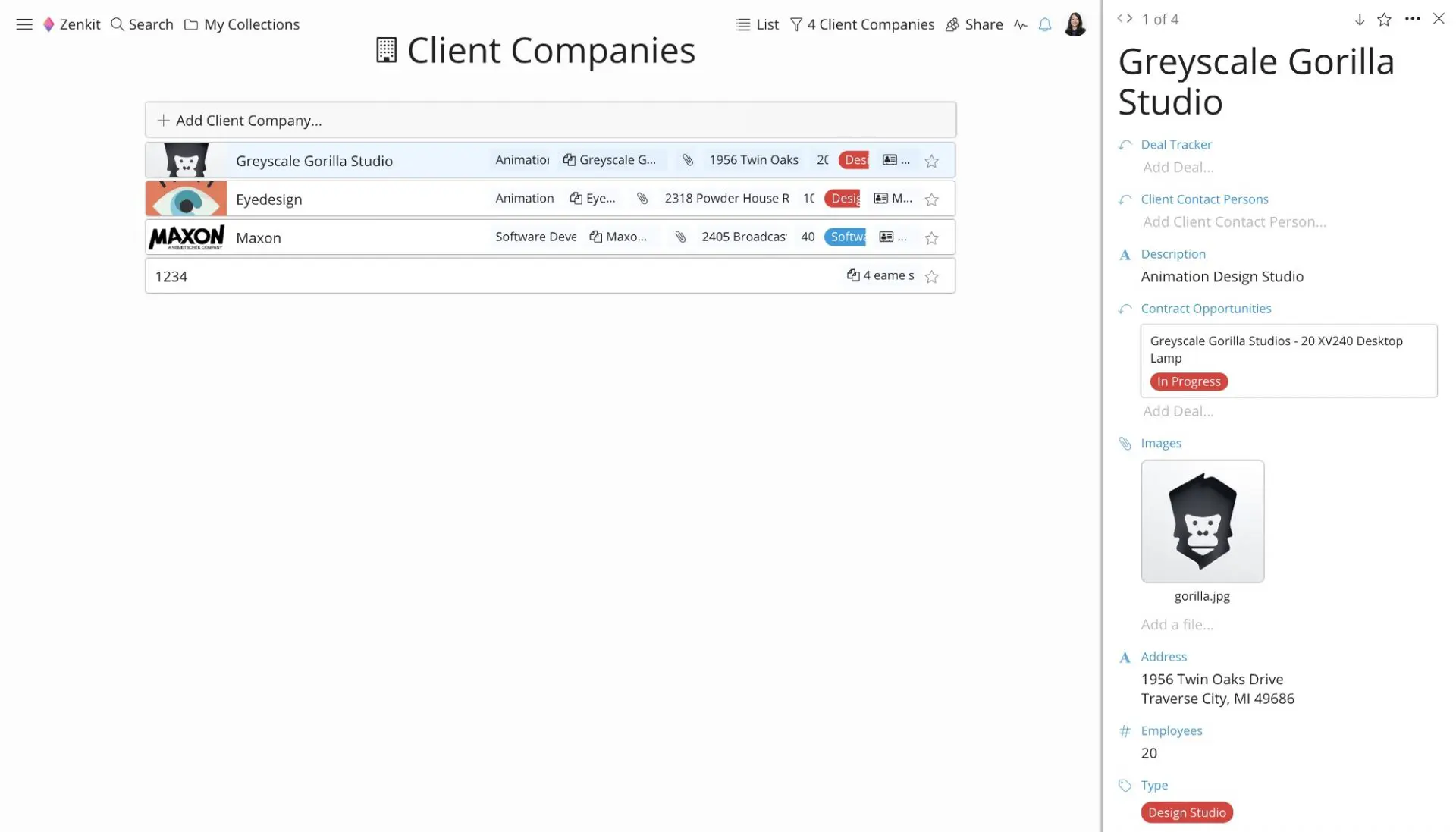Image resolution: width=1456 pixels, height=832 pixels.
Task: Edit Animation Design Studio description
Action: [x=1222, y=277]
